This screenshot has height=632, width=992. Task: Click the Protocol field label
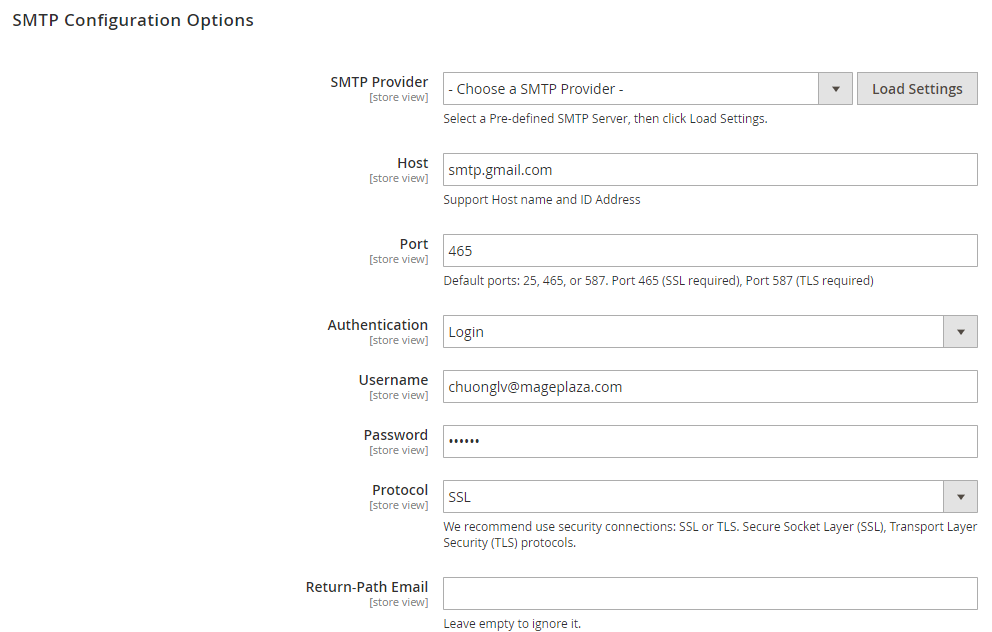(x=400, y=490)
